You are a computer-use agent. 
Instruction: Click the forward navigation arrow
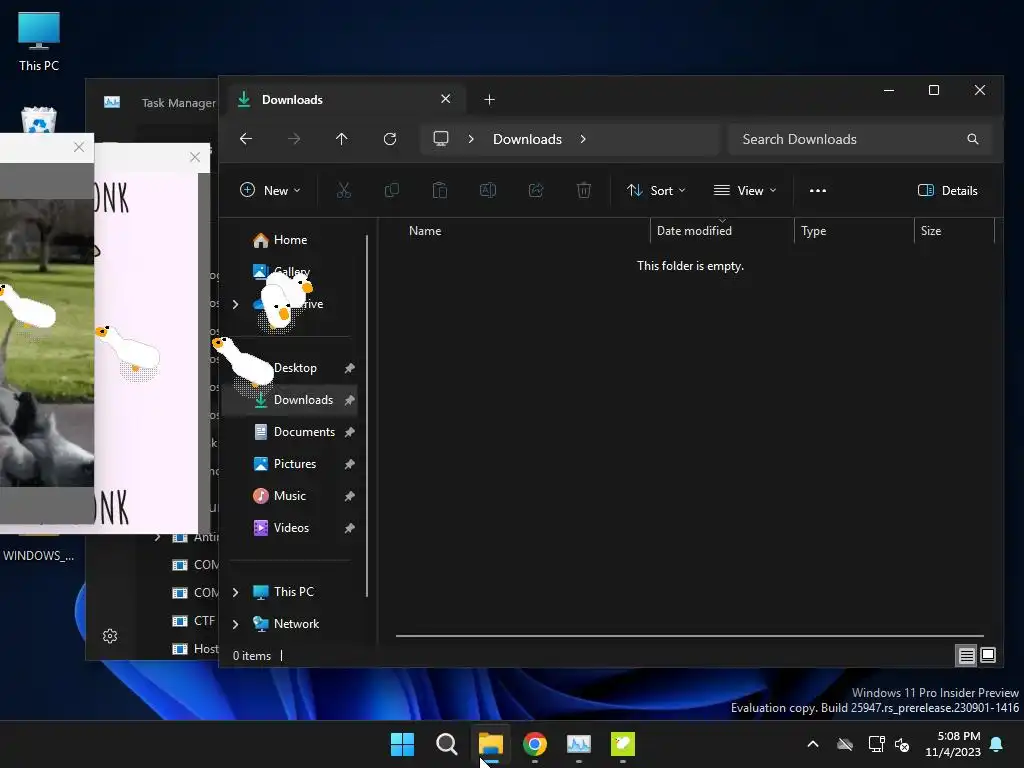(294, 138)
